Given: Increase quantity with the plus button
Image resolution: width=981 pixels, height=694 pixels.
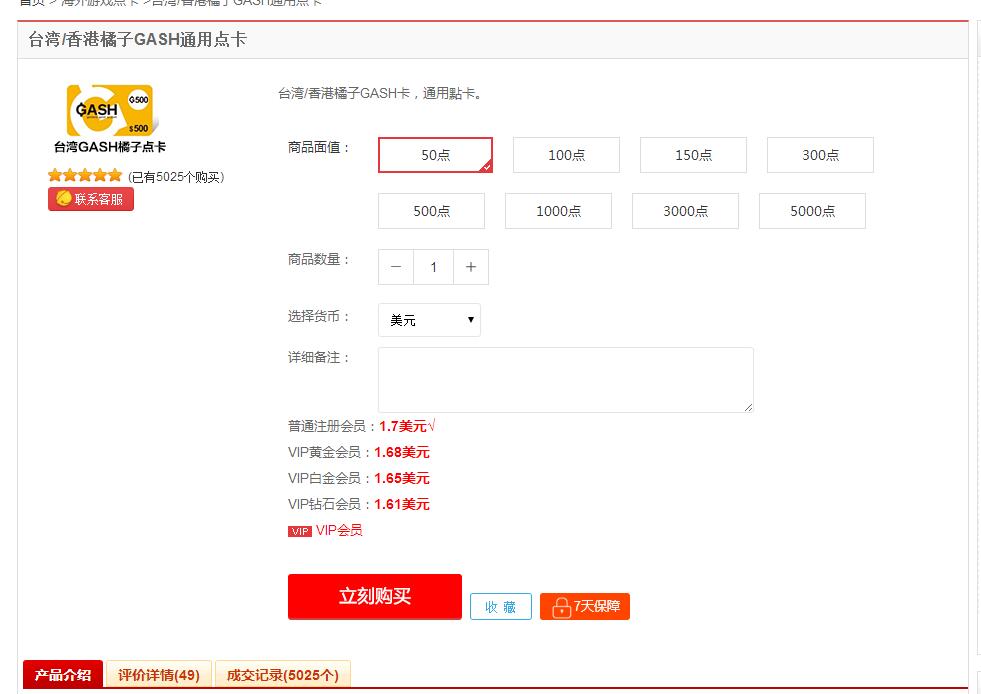Looking at the screenshot, I should [x=471, y=267].
